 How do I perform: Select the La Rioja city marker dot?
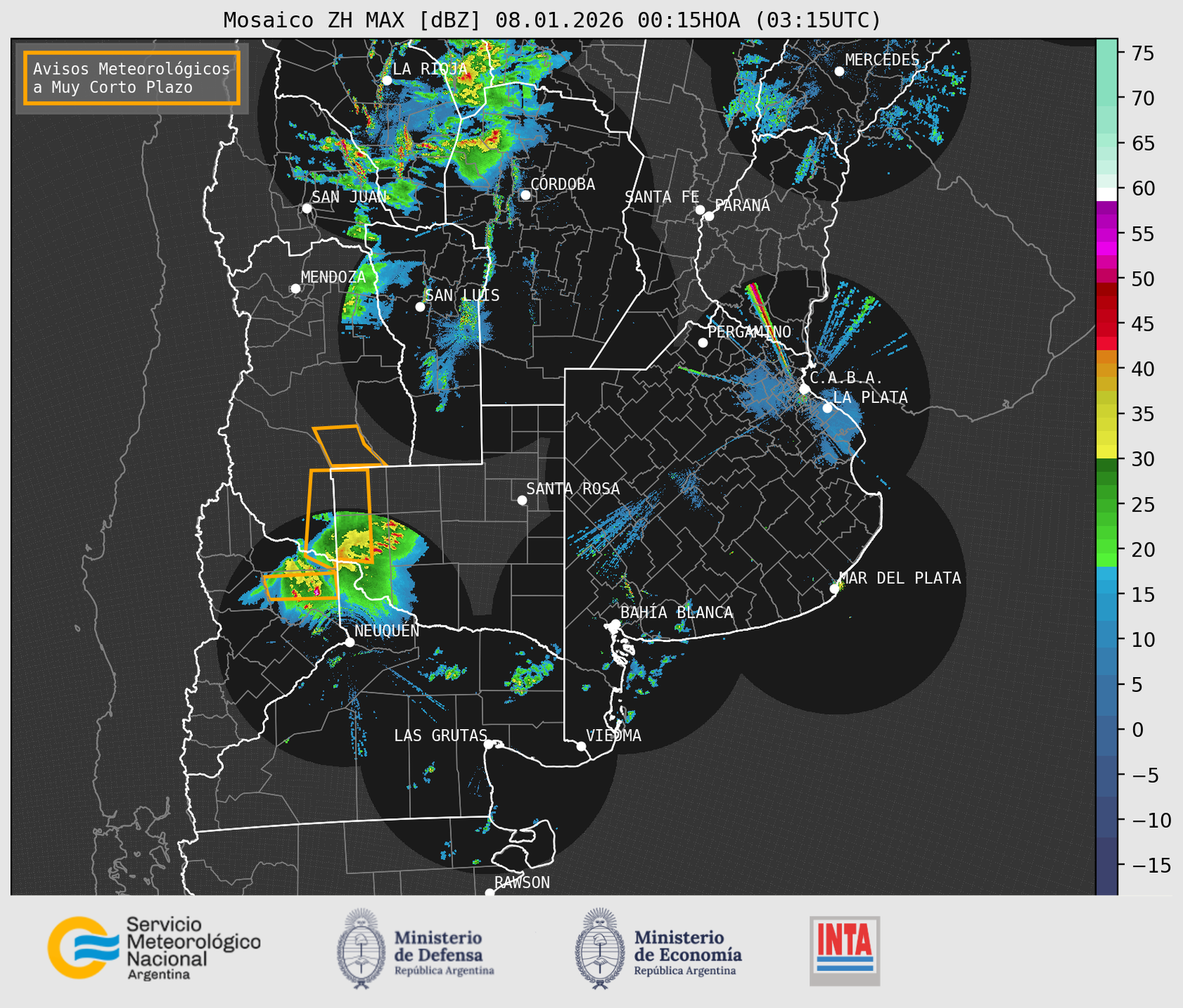coord(386,81)
